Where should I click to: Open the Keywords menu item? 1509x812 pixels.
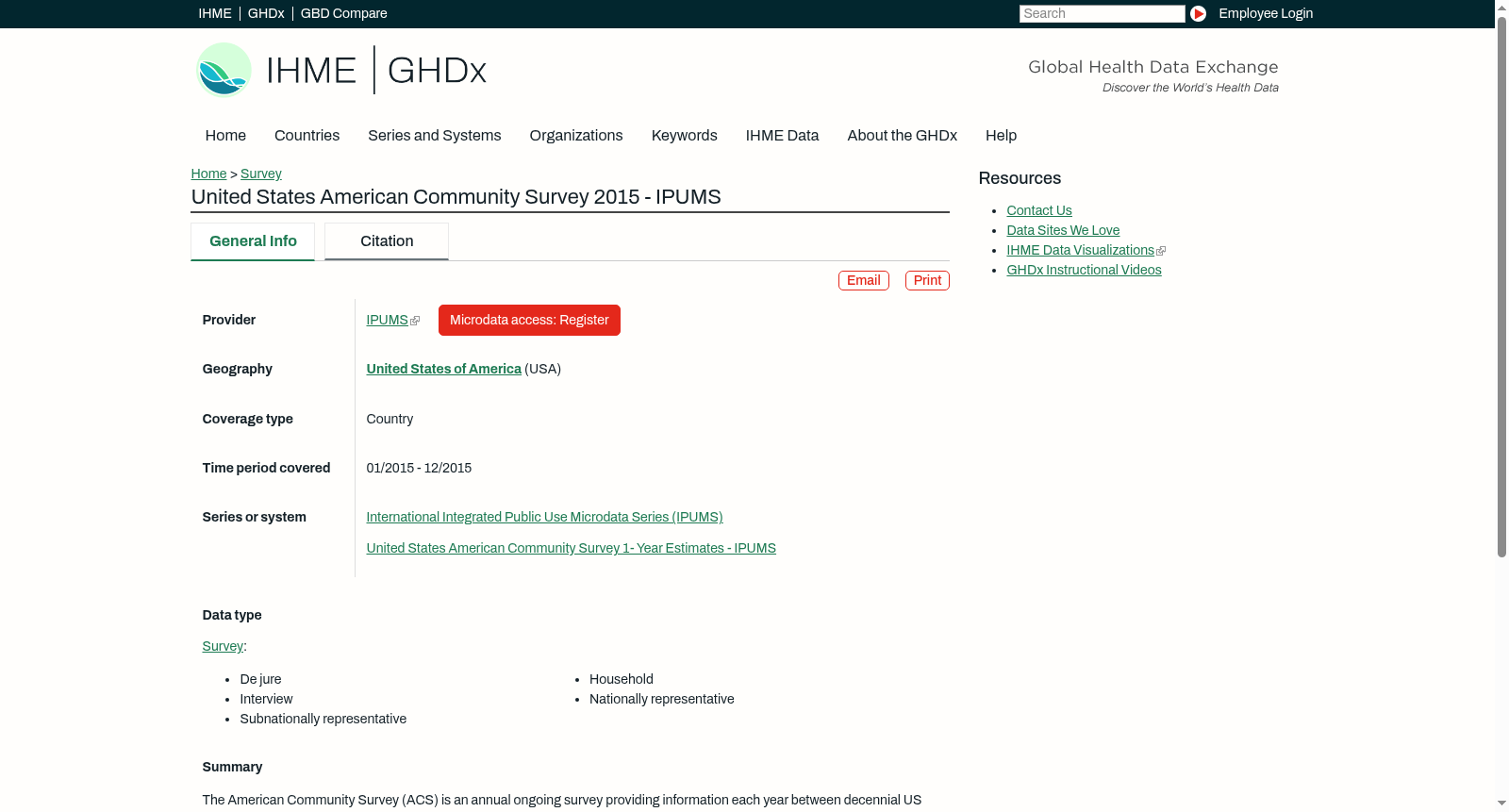click(x=684, y=136)
